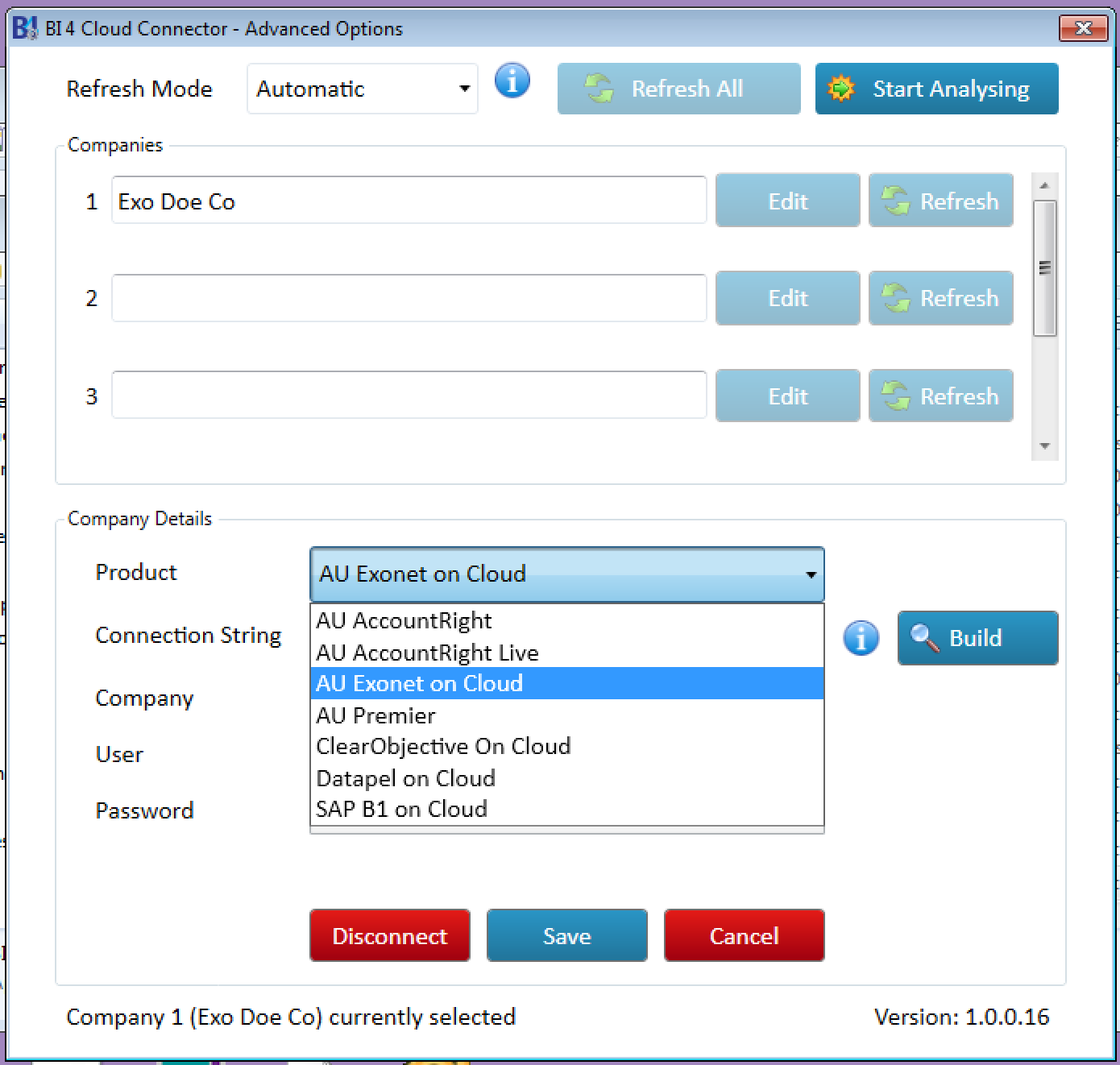Screen dimensions: 1120x1065
Task: Click Edit for company row 3
Action: [788, 396]
